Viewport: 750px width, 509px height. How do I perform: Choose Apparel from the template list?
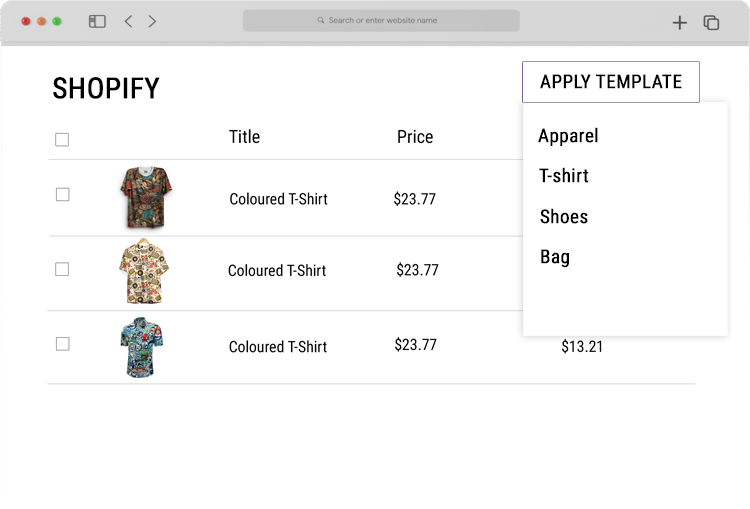point(568,136)
